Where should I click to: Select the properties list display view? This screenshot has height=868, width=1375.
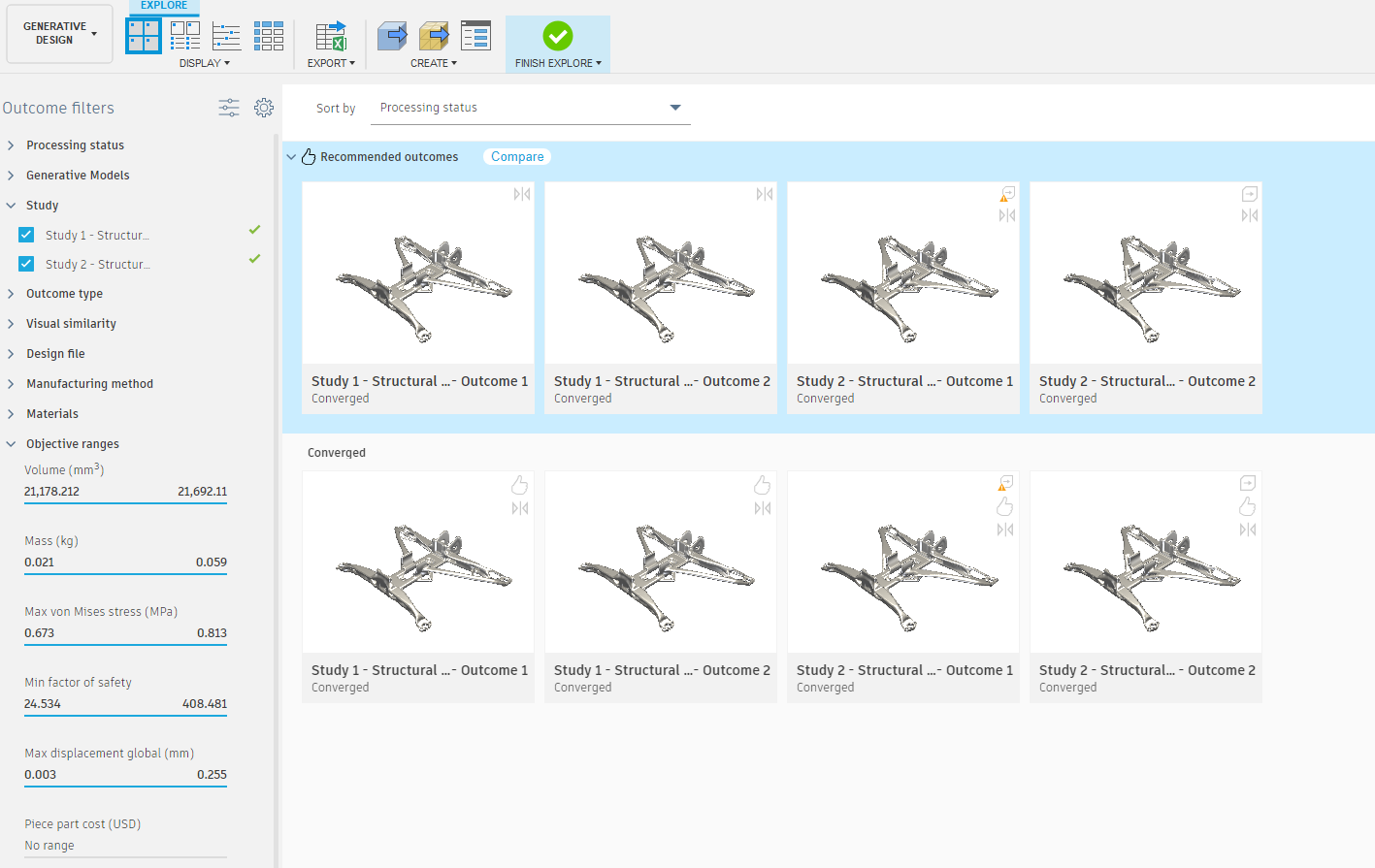226,35
